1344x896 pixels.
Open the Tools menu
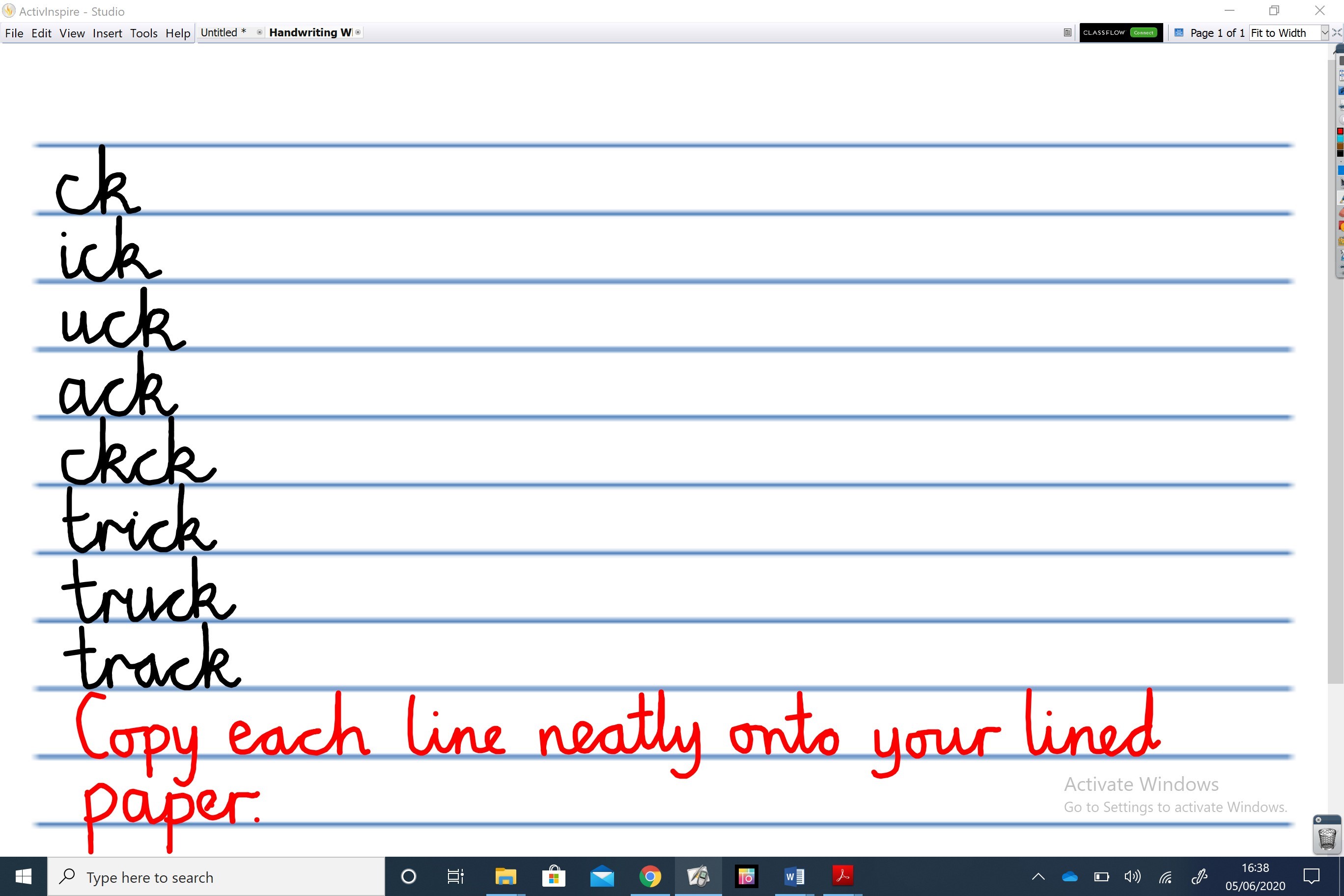pyautogui.click(x=143, y=33)
